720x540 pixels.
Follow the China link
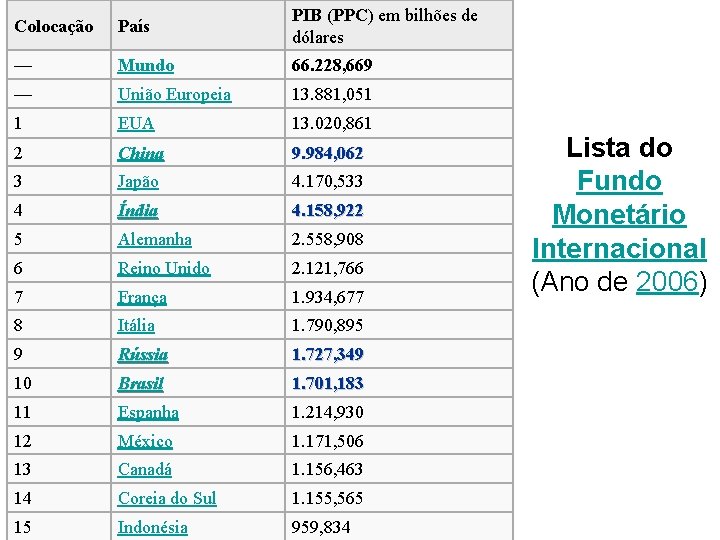pos(141,153)
